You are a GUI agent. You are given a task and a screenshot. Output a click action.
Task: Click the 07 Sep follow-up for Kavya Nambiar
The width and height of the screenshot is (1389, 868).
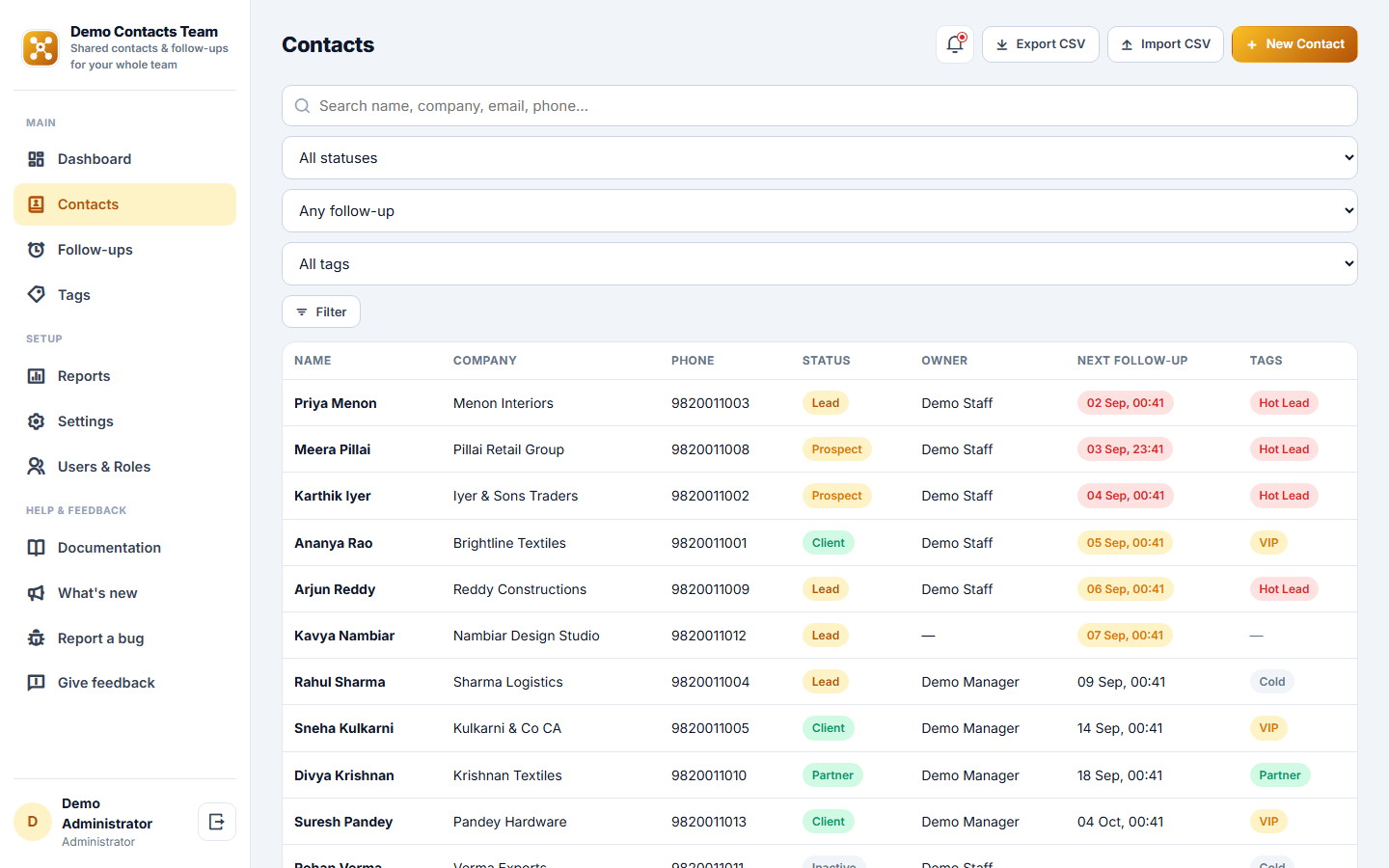(1125, 636)
